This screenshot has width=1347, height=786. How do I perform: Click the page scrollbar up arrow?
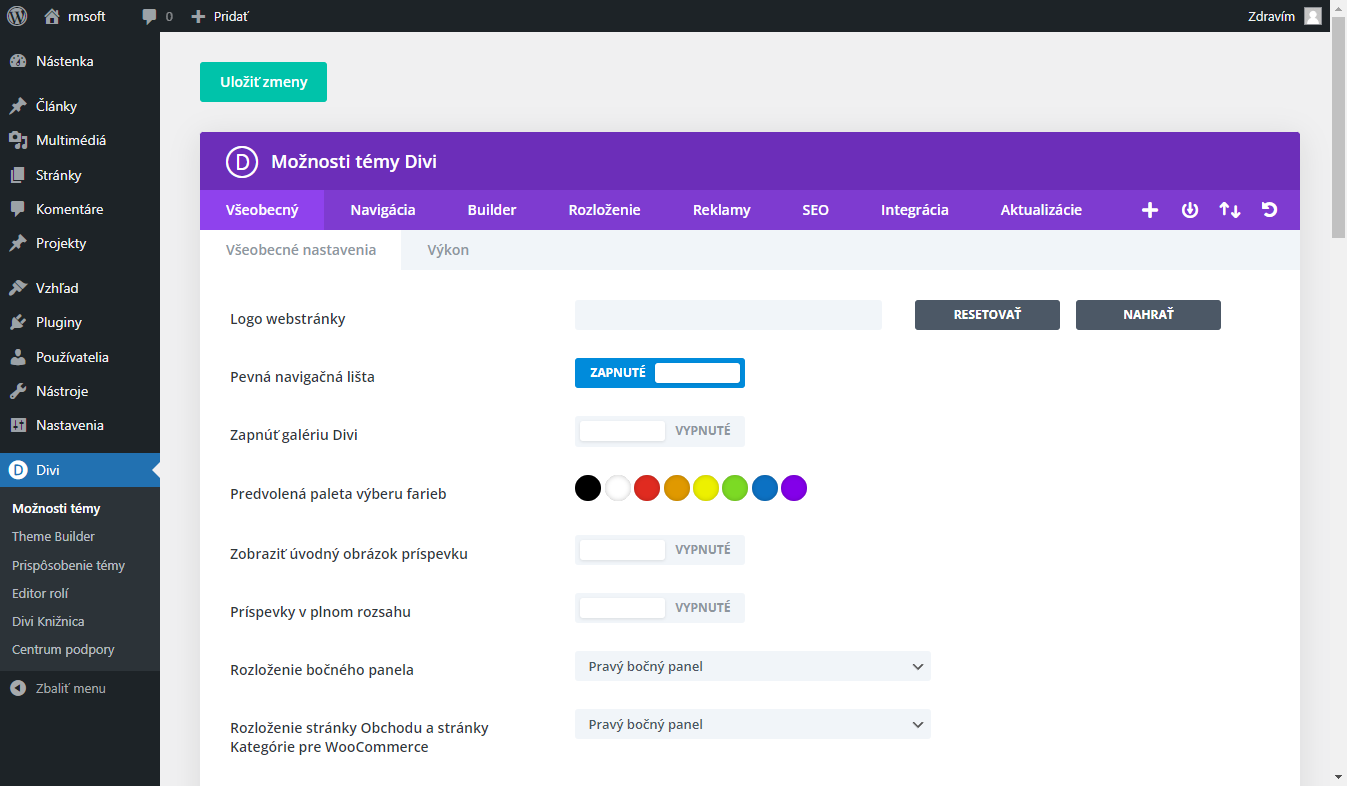(x=1338, y=8)
